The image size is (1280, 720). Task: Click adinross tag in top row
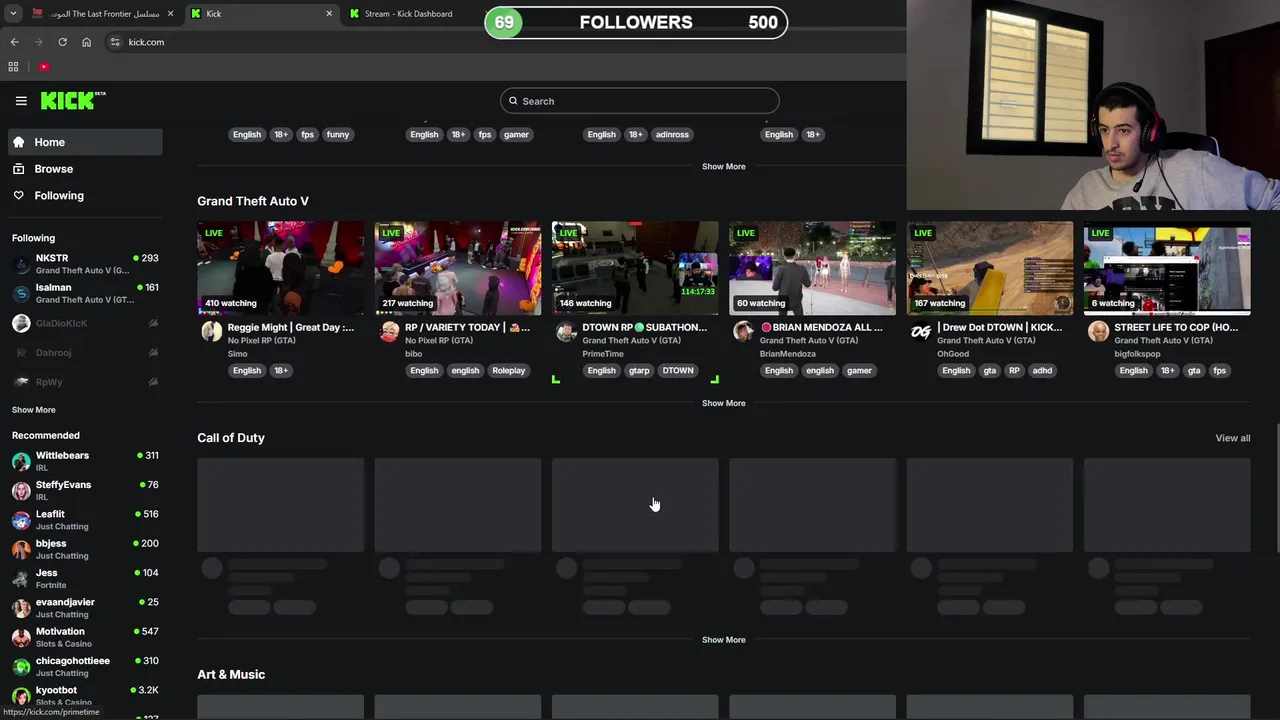tap(672, 135)
